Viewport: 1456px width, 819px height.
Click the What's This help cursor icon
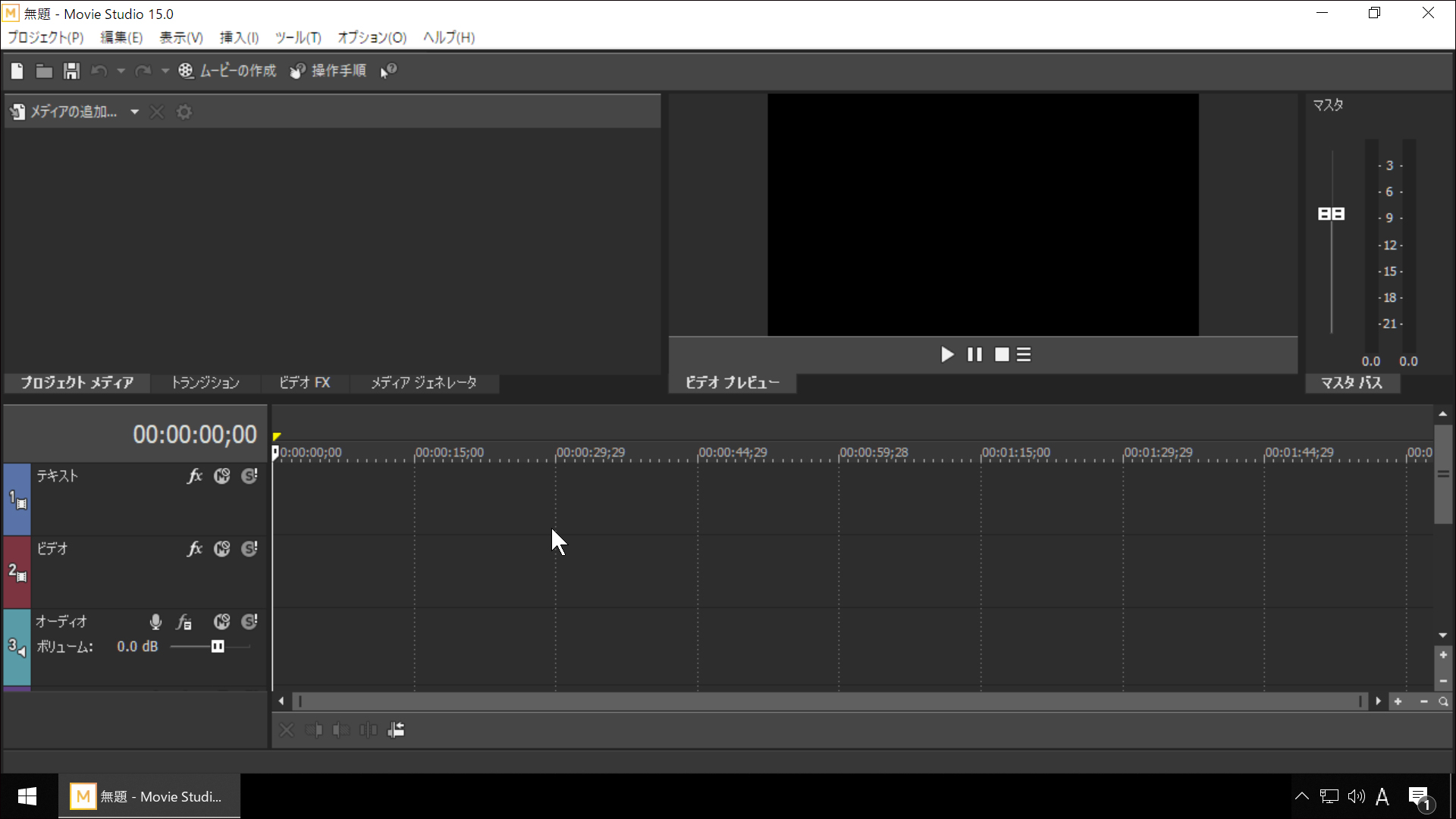click(x=388, y=71)
